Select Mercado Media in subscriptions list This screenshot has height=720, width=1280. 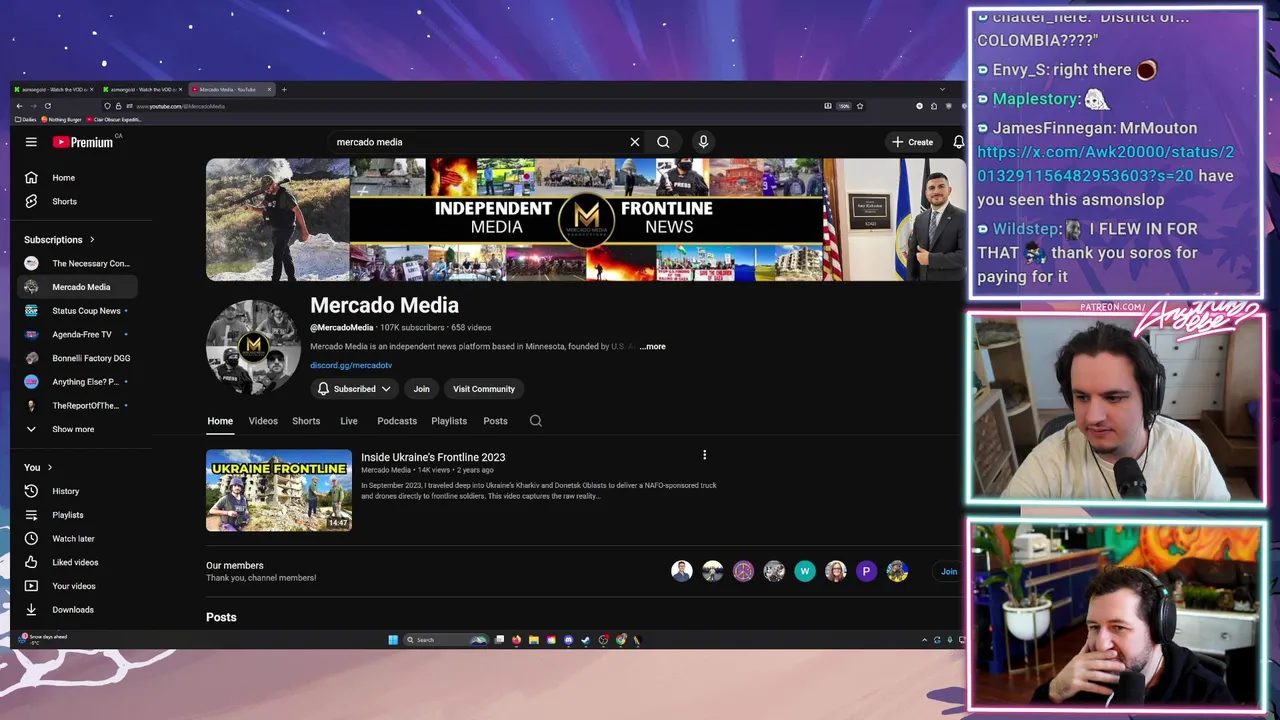pyautogui.click(x=78, y=287)
